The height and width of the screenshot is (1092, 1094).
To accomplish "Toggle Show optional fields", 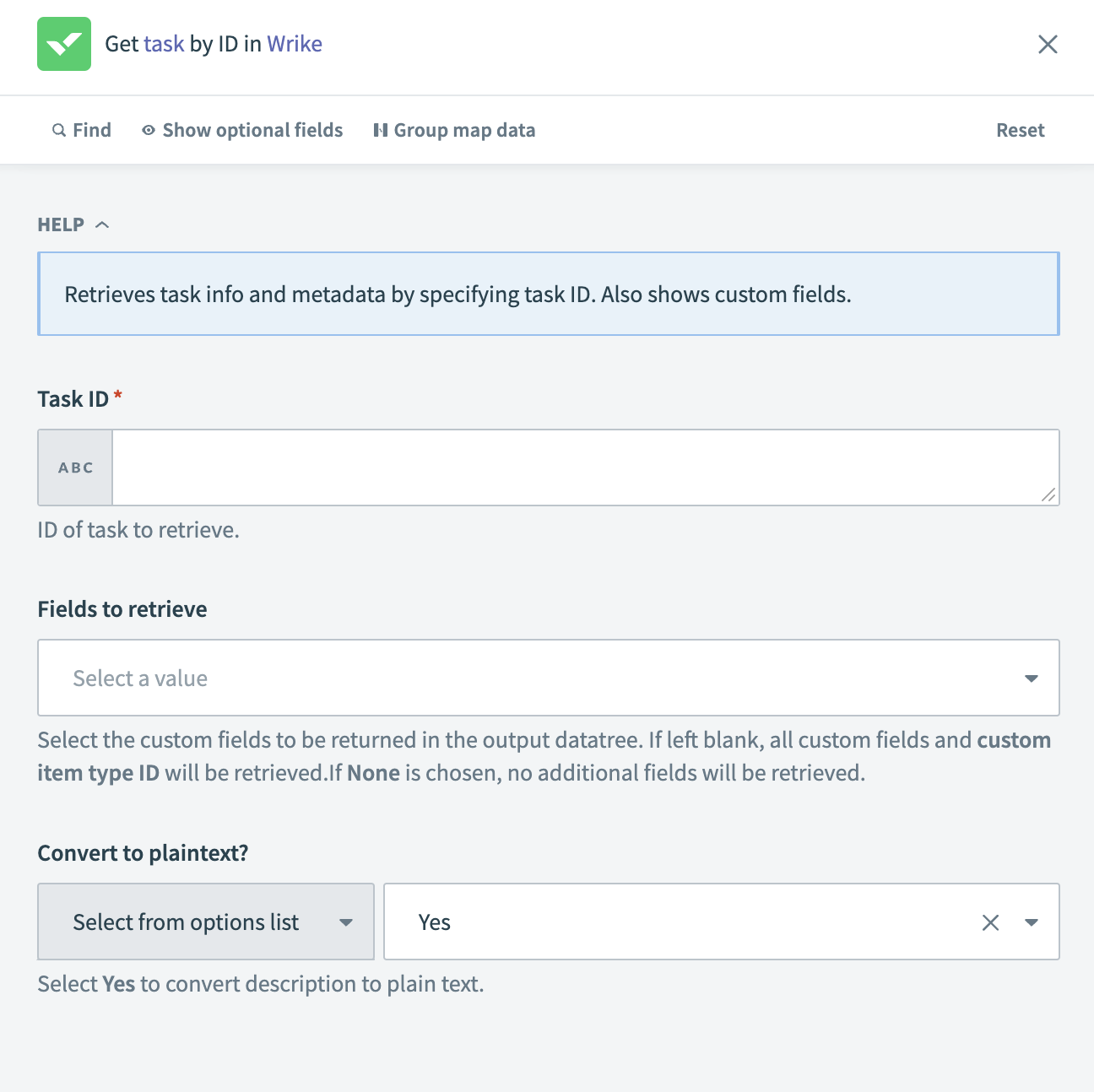I will [x=252, y=129].
